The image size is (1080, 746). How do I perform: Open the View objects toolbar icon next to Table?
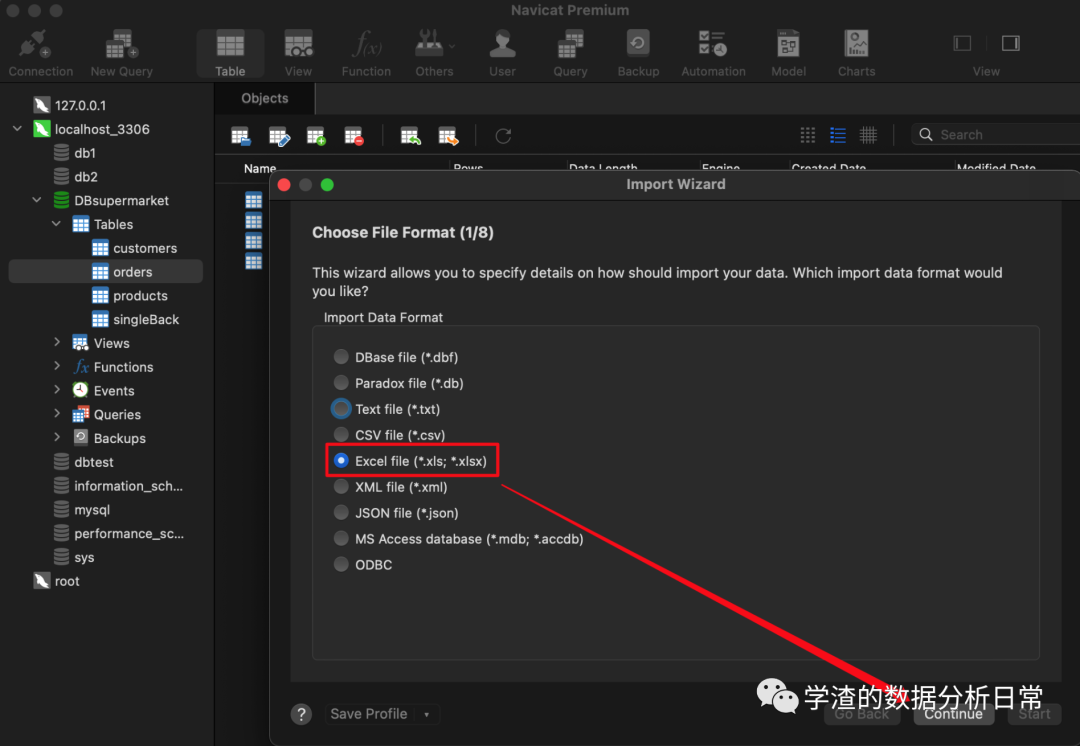[x=298, y=53]
